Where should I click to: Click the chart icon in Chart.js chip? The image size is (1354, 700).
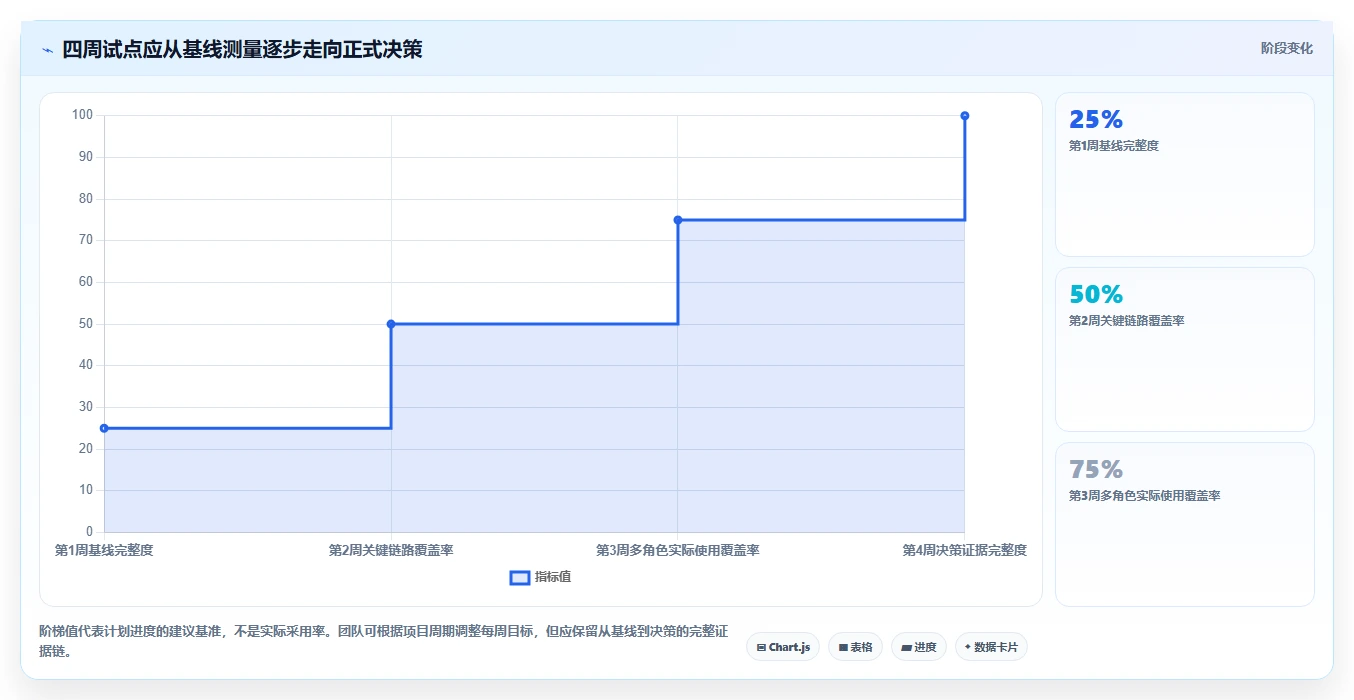(x=761, y=648)
